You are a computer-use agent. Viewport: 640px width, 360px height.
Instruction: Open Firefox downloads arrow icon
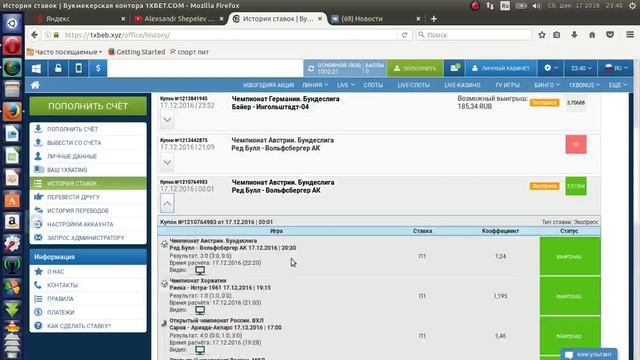pos(574,35)
